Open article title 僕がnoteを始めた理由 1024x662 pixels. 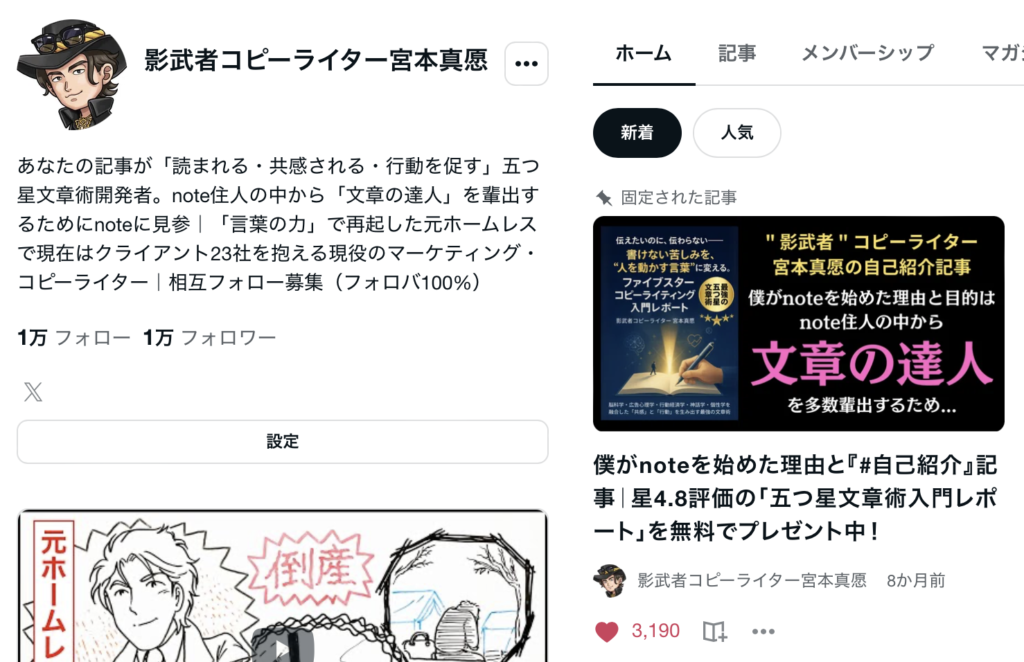tap(795, 497)
